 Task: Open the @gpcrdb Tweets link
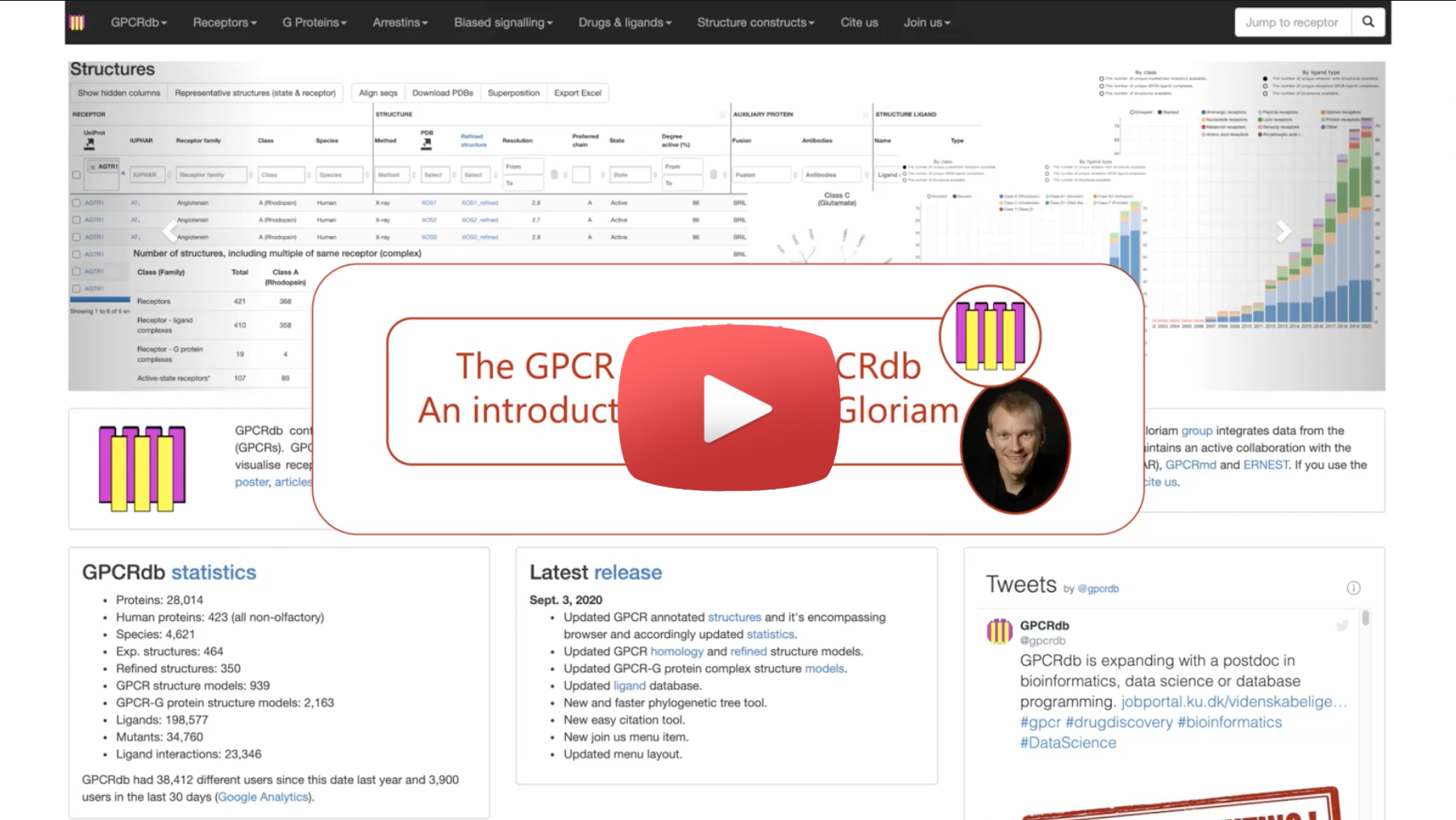[1098, 589]
